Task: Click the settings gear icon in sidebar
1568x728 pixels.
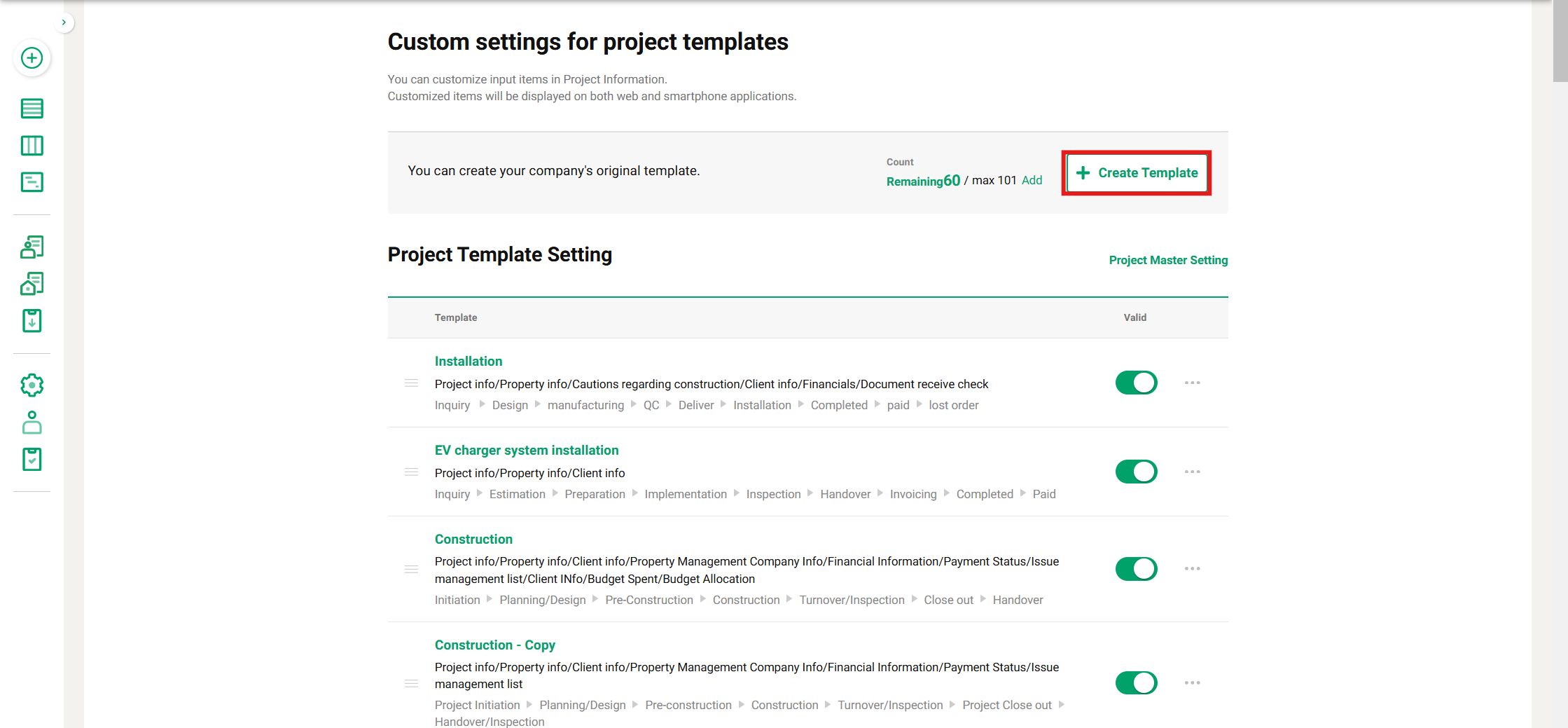Action: coord(32,385)
